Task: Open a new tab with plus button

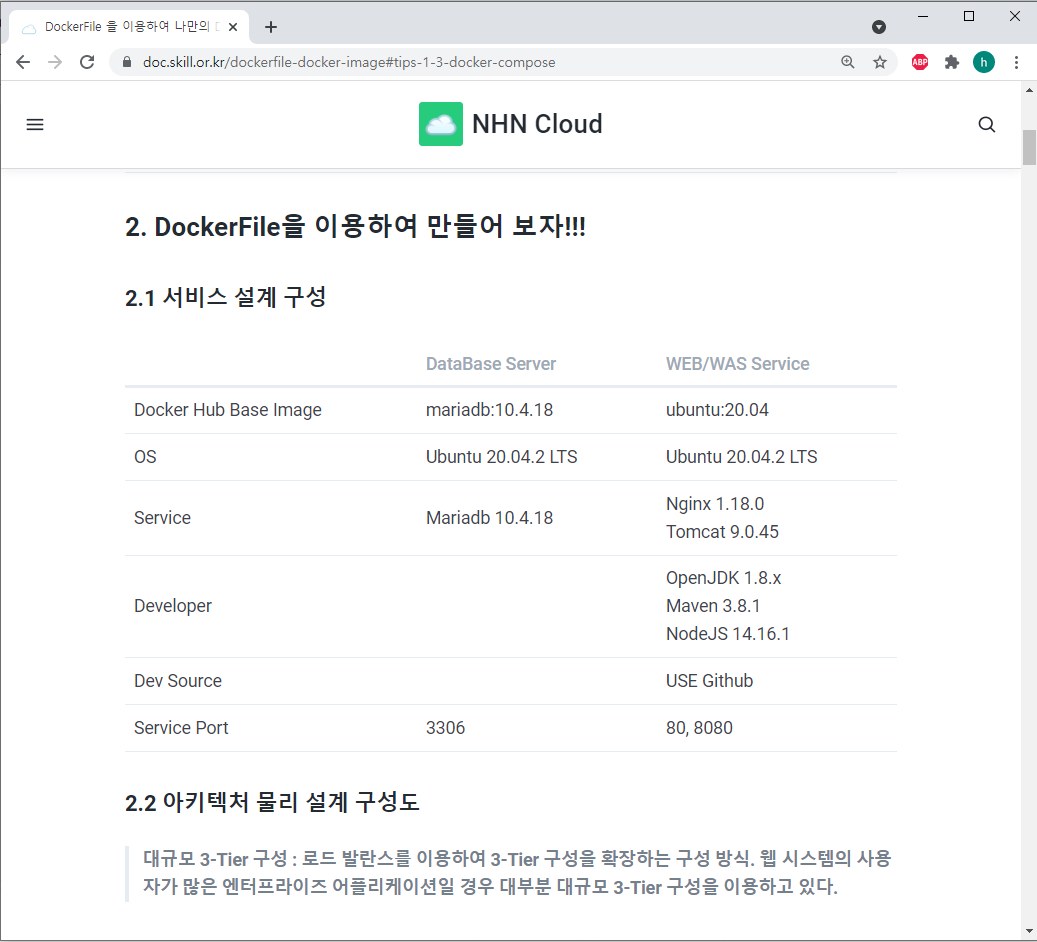Action: 270,27
